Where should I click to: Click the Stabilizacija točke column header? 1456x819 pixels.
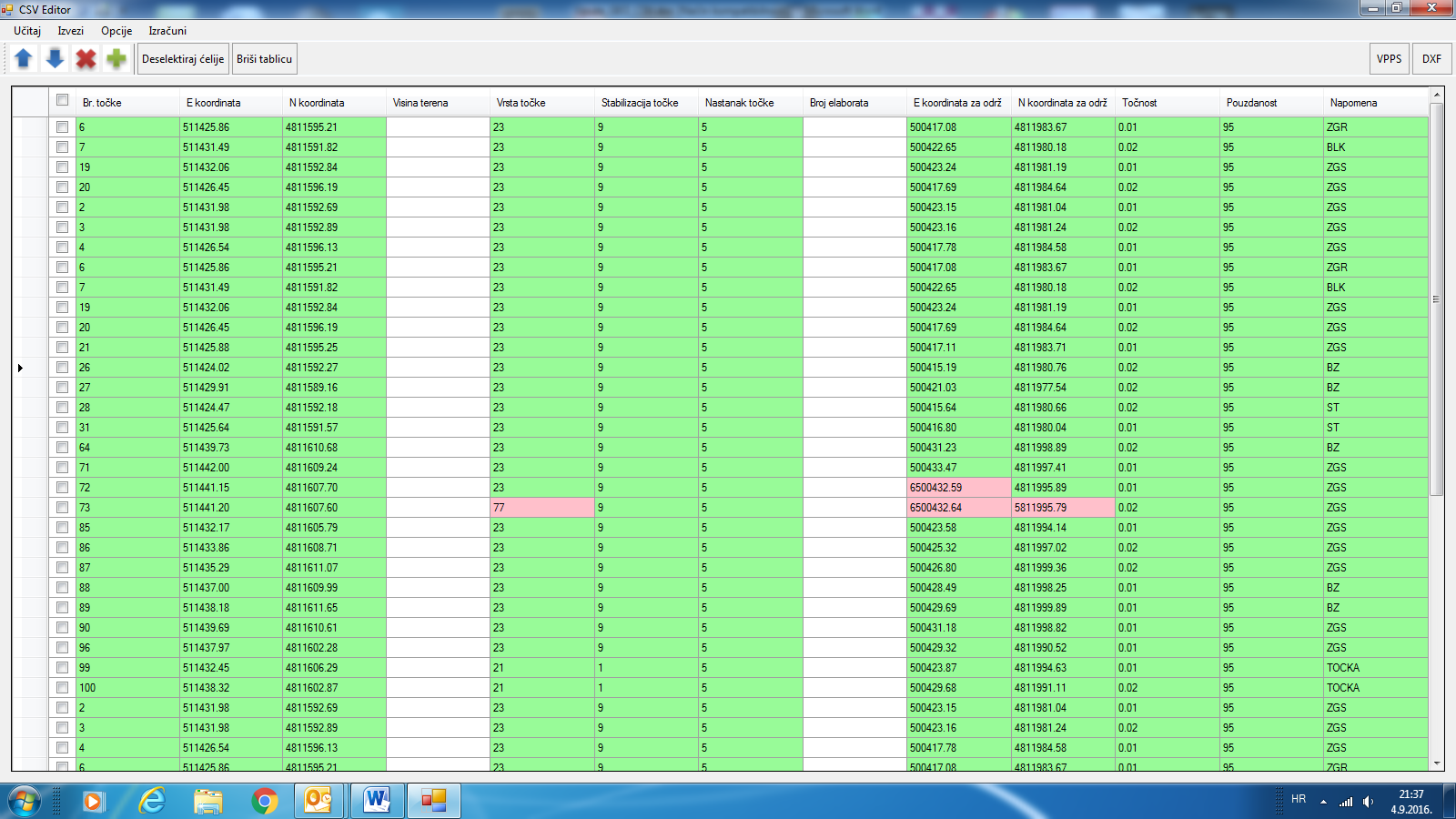[x=646, y=103]
